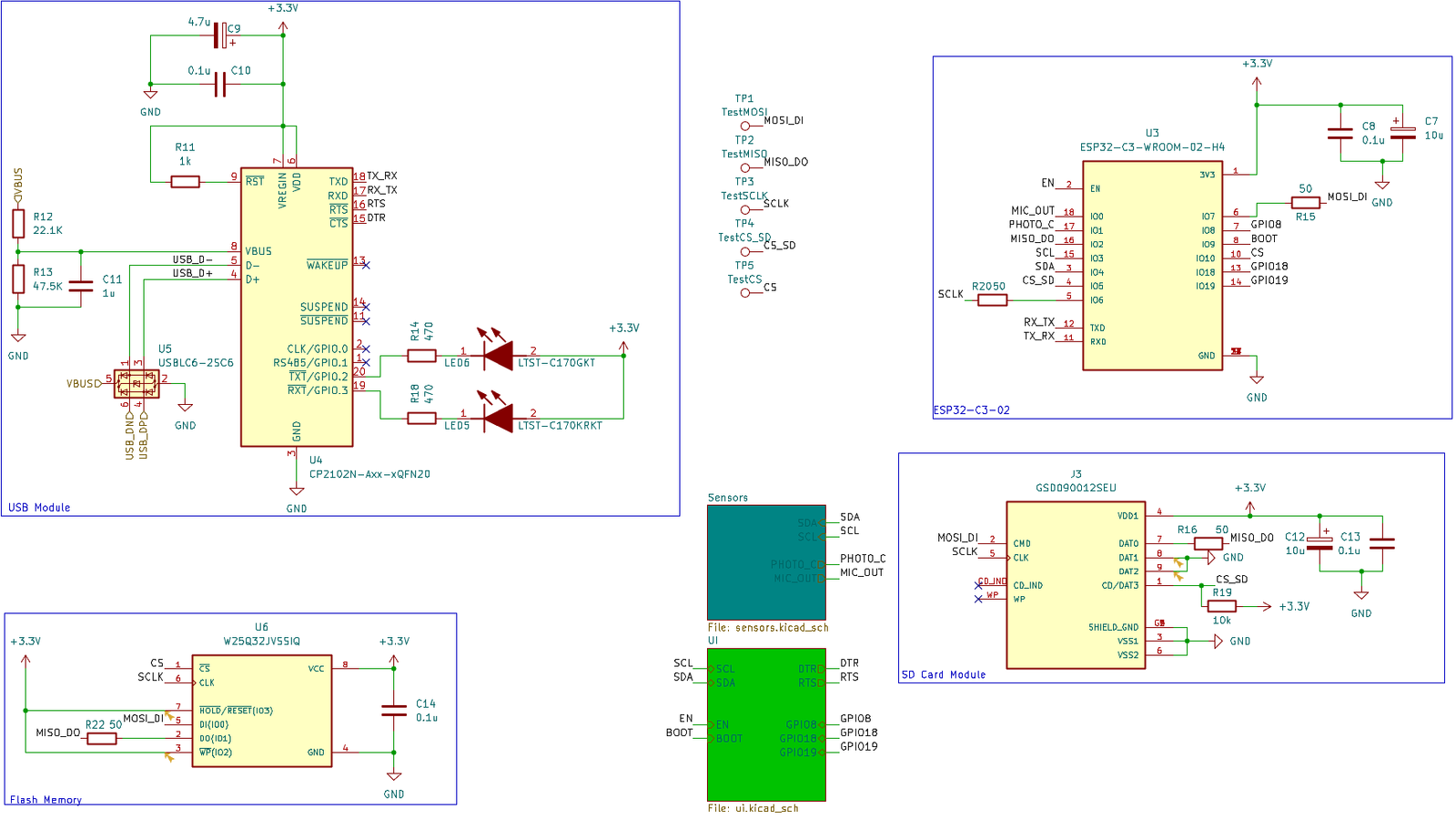Select test point TP1 TestMOSI circle

745,126
